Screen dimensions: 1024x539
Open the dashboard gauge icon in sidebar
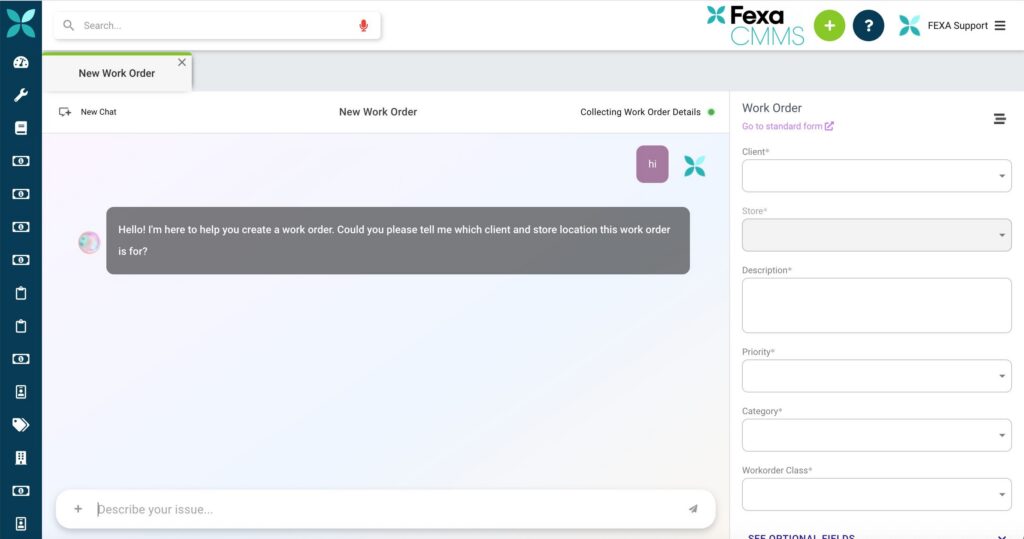(21, 62)
